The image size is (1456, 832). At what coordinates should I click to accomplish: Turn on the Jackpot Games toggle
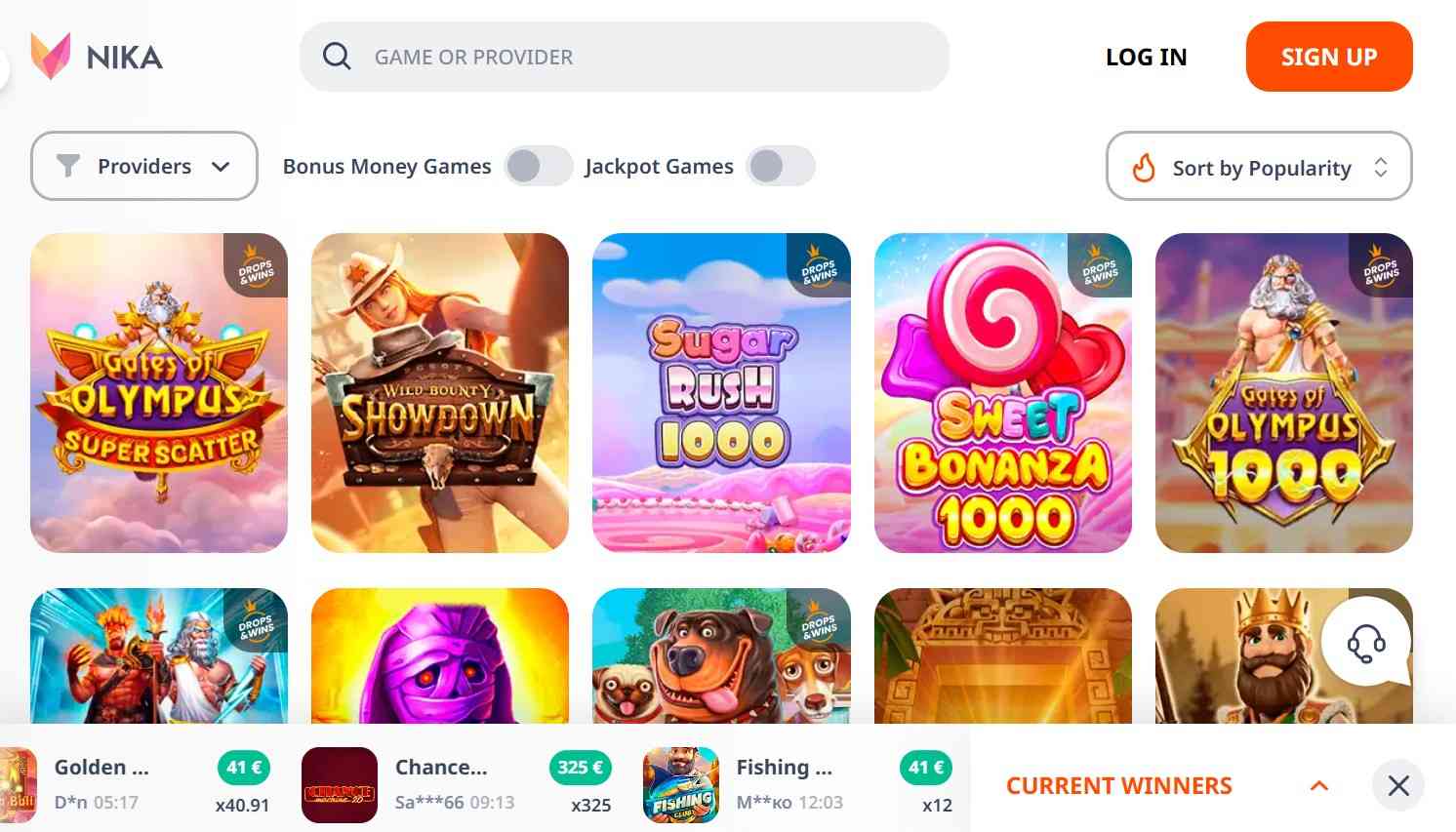point(780,166)
